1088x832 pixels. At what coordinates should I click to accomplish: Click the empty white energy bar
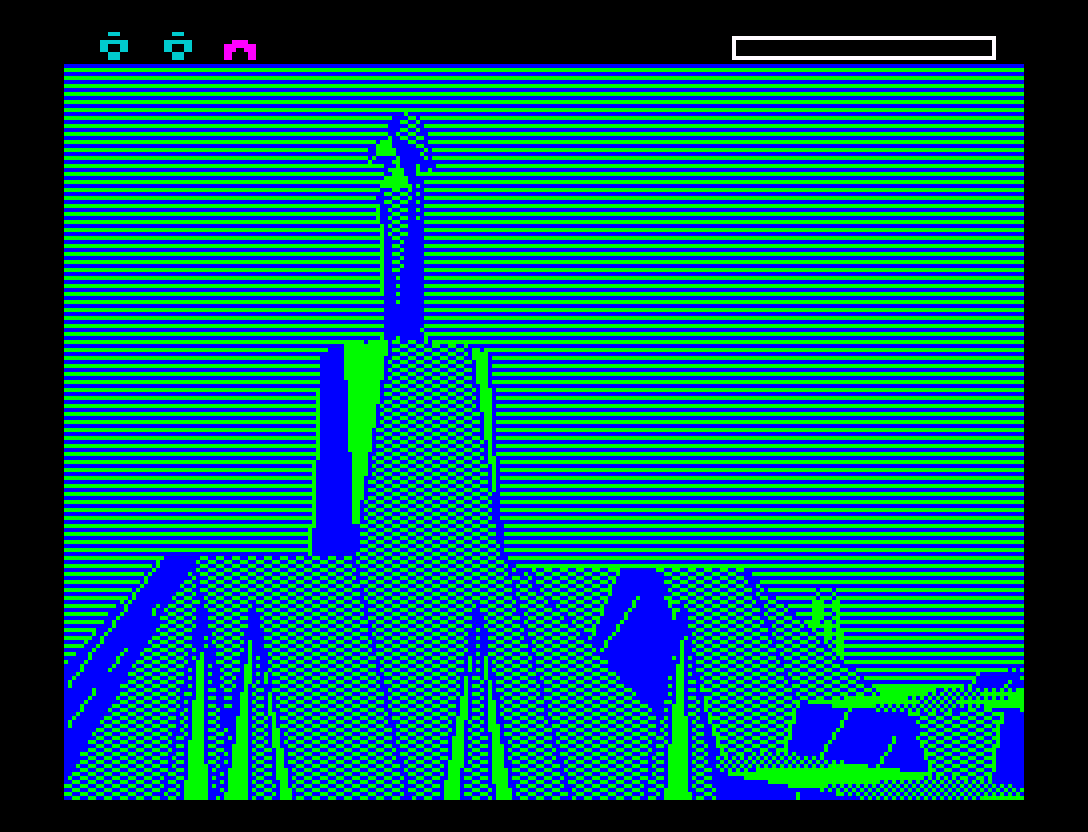click(864, 48)
